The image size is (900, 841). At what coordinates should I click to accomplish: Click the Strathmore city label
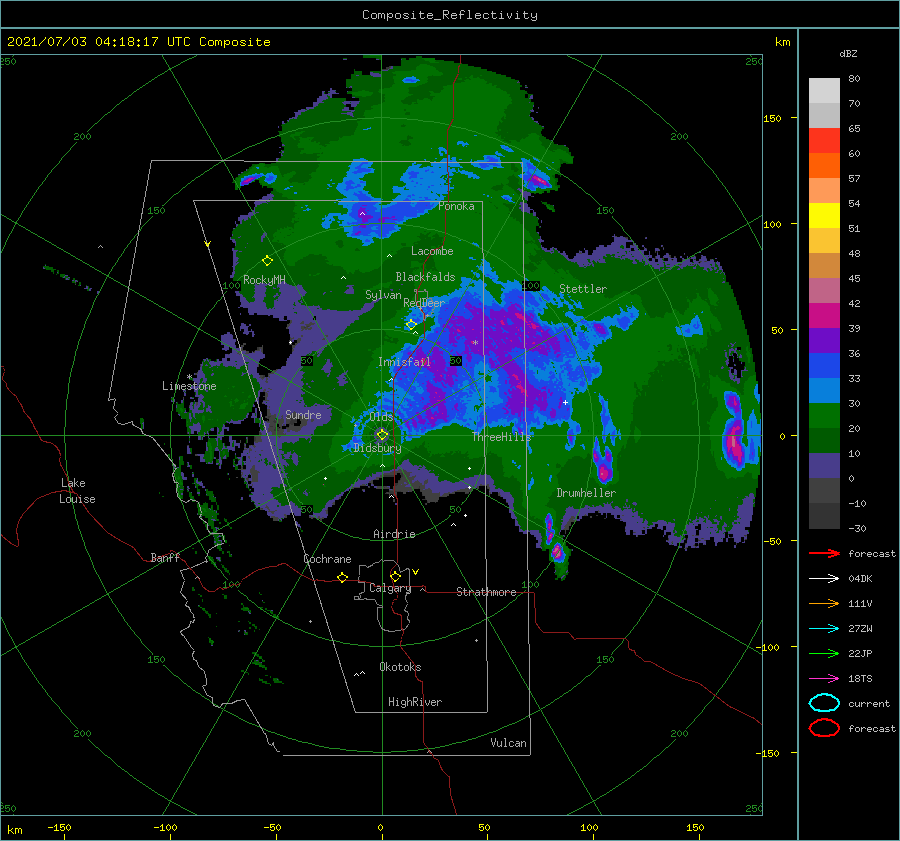click(x=486, y=592)
